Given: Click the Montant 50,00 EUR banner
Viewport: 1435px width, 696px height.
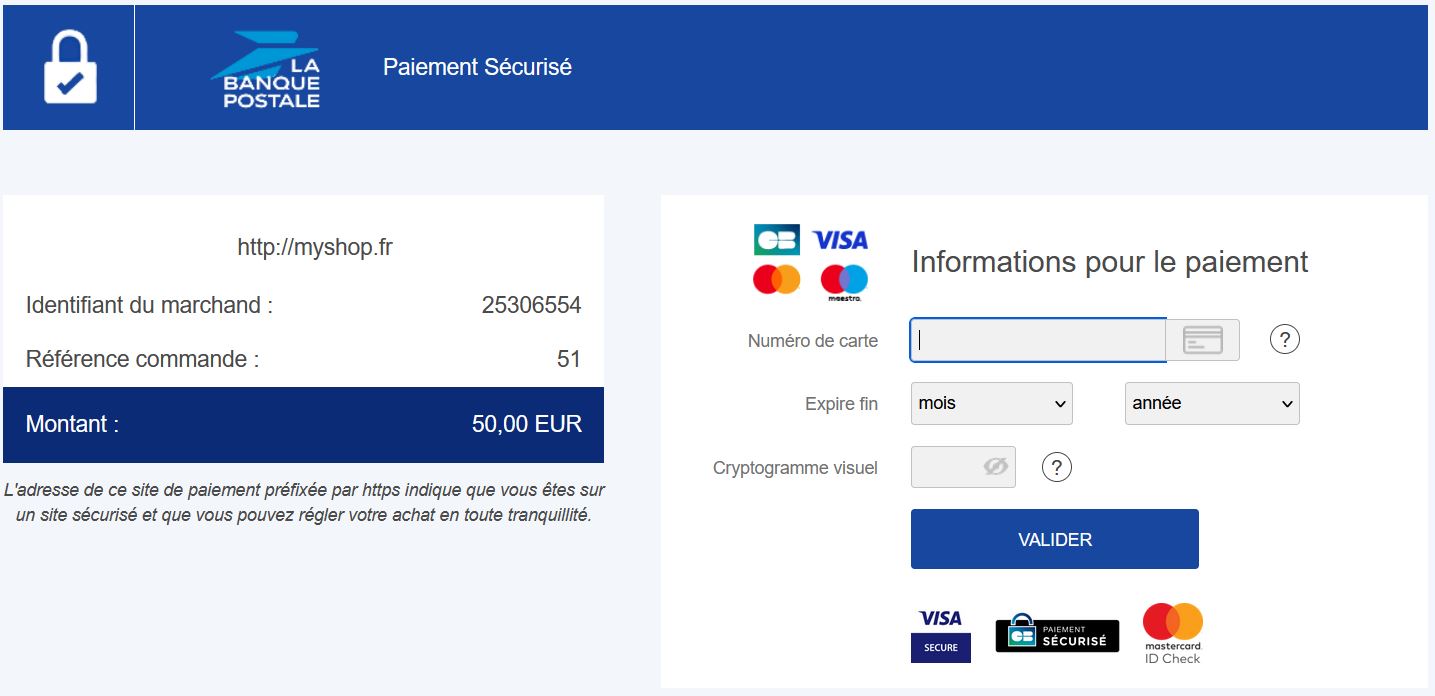Looking at the screenshot, I should (304, 424).
